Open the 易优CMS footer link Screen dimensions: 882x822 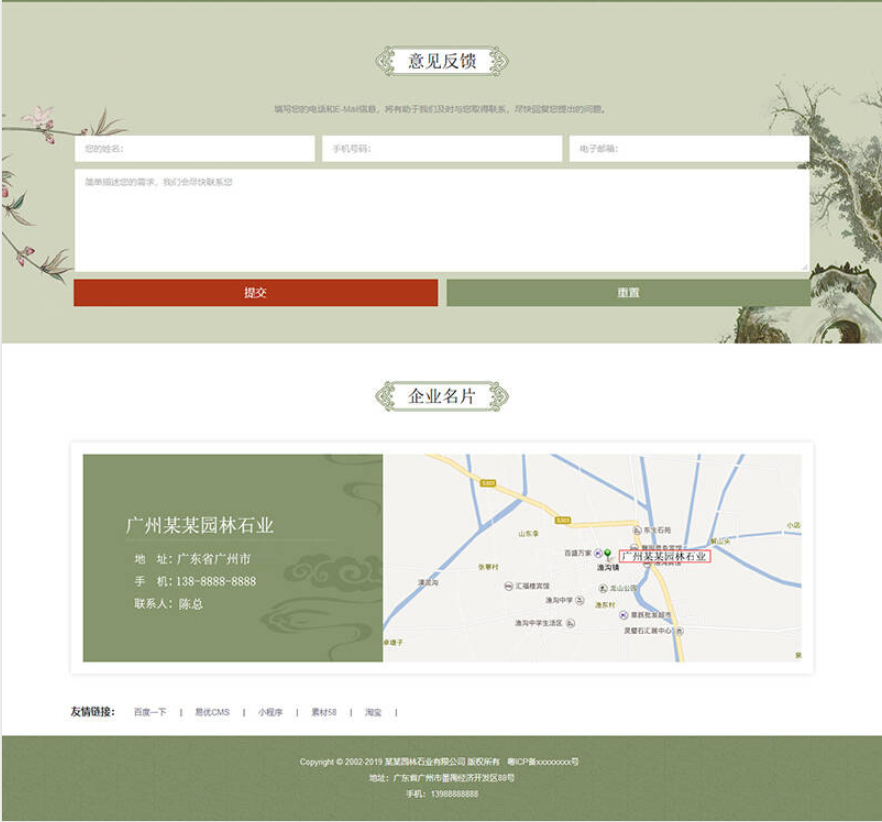tap(212, 713)
